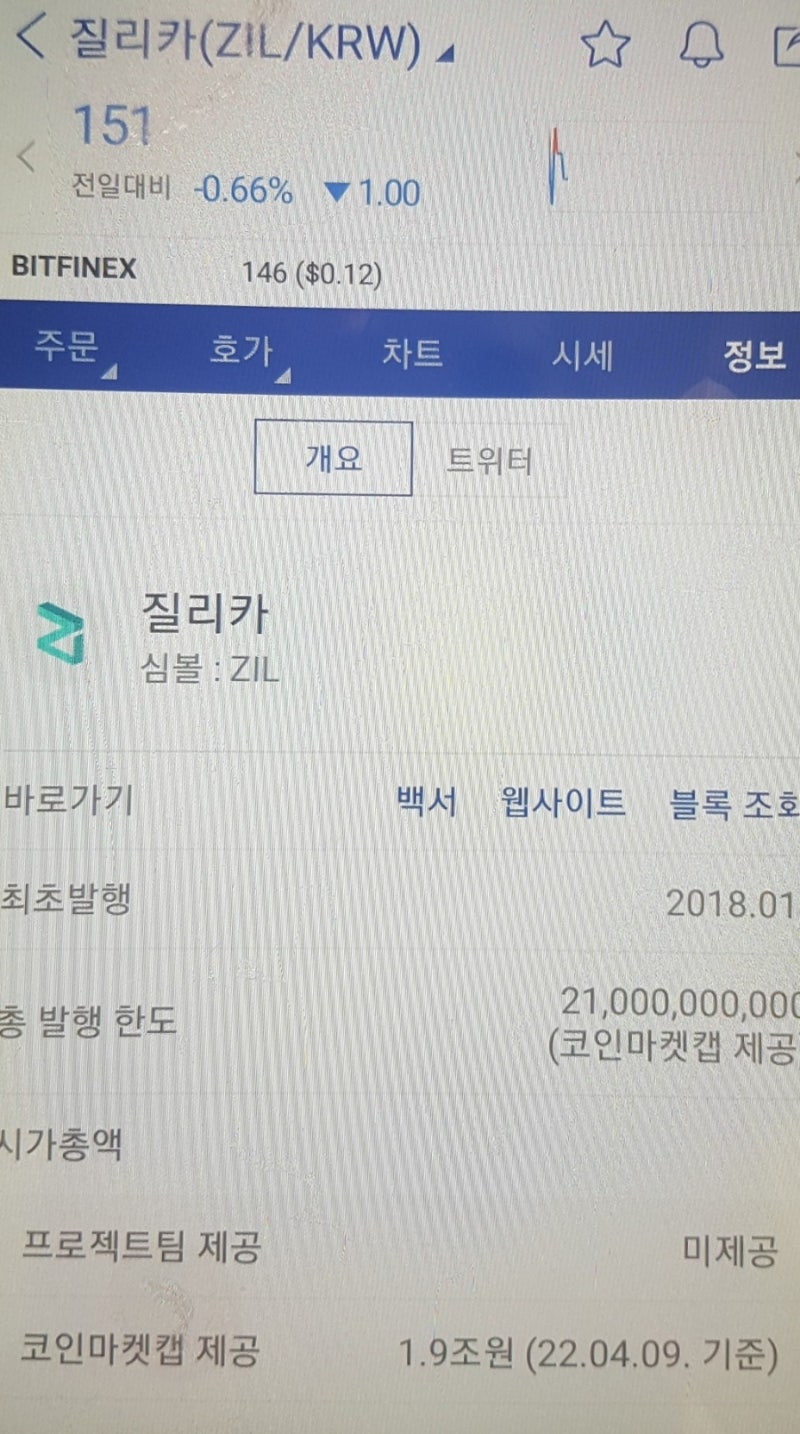Select the 개요 overview toggle
This screenshot has height=1434, width=800.
[333, 458]
